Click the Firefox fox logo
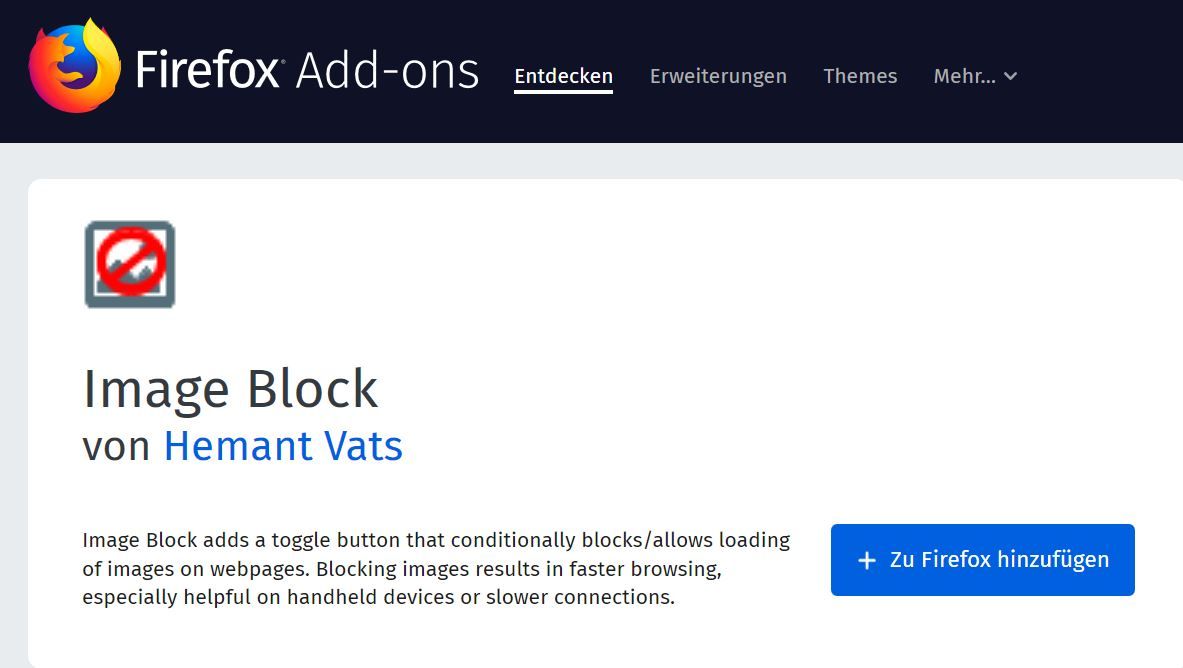This screenshot has height=668, width=1183. [x=74, y=66]
